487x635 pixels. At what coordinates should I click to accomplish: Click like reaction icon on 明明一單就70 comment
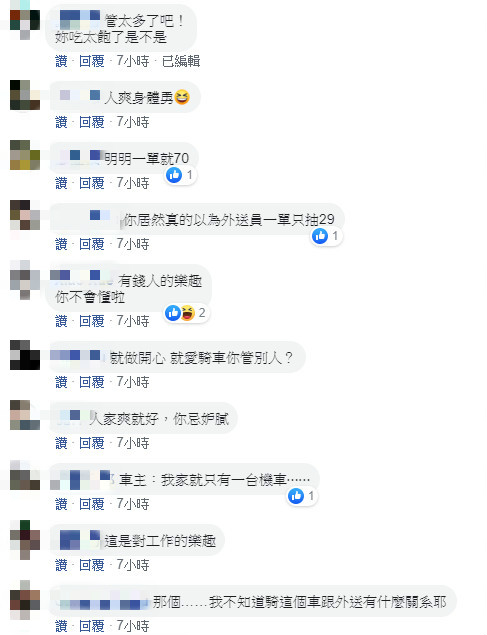pyautogui.click(x=174, y=175)
